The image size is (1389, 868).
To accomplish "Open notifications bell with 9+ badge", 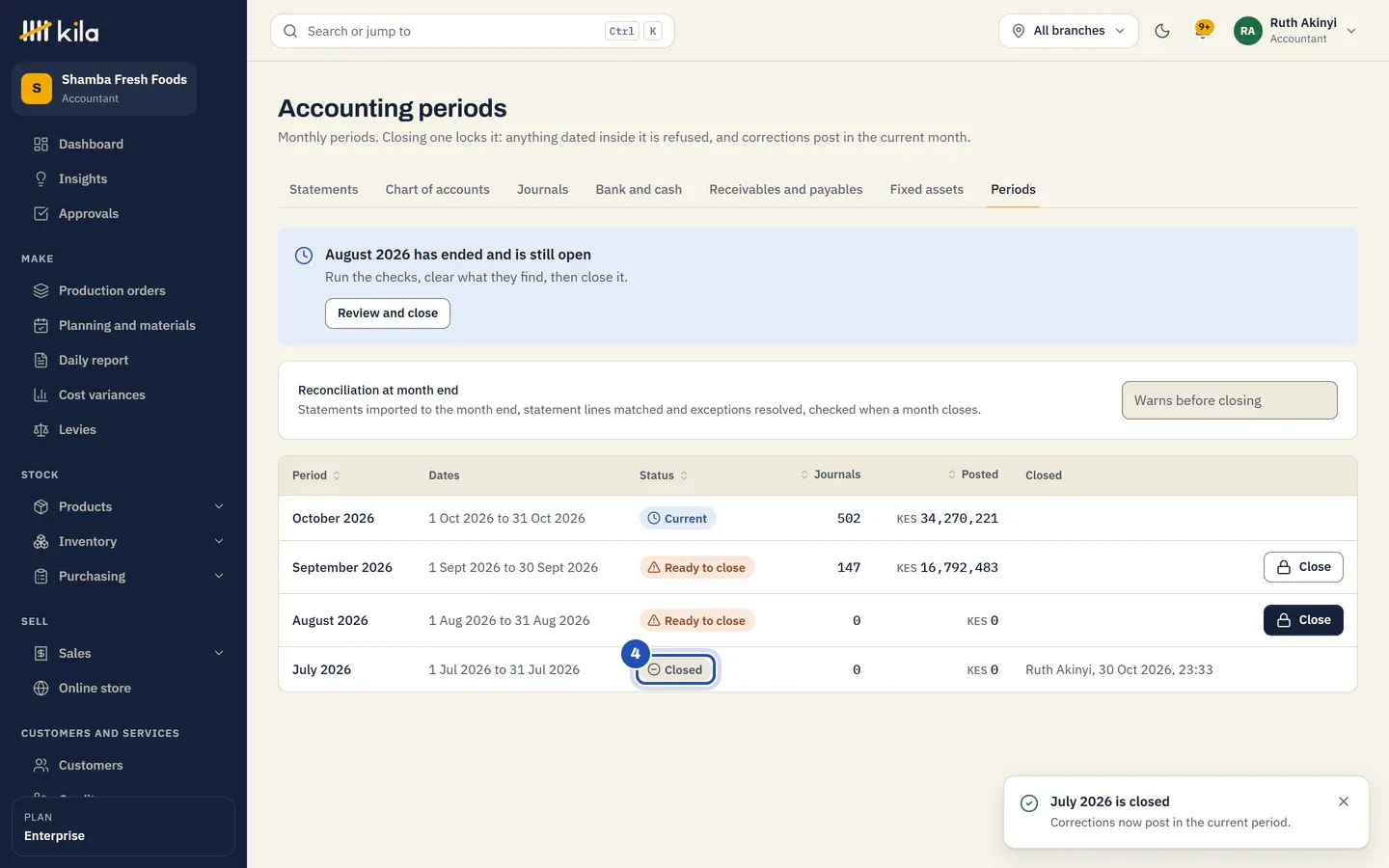I will [1203, 30].
